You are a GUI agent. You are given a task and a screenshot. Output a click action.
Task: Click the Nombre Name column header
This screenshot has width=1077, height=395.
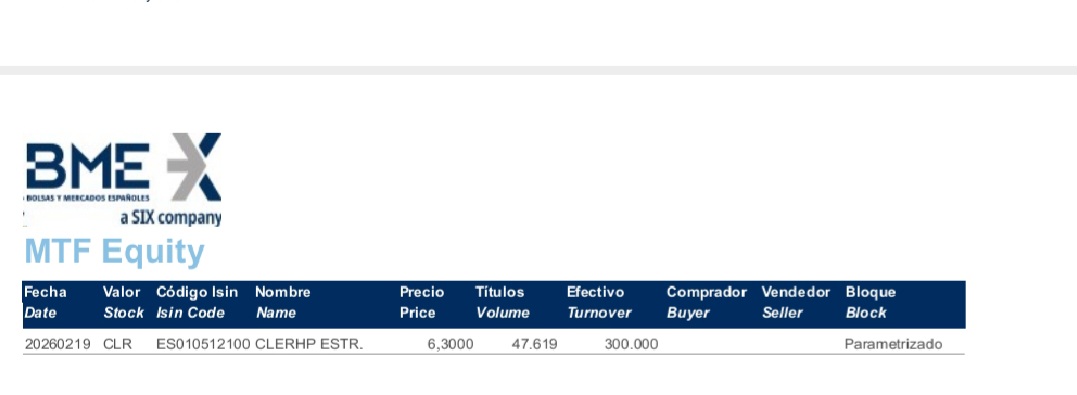pos(282,302)
